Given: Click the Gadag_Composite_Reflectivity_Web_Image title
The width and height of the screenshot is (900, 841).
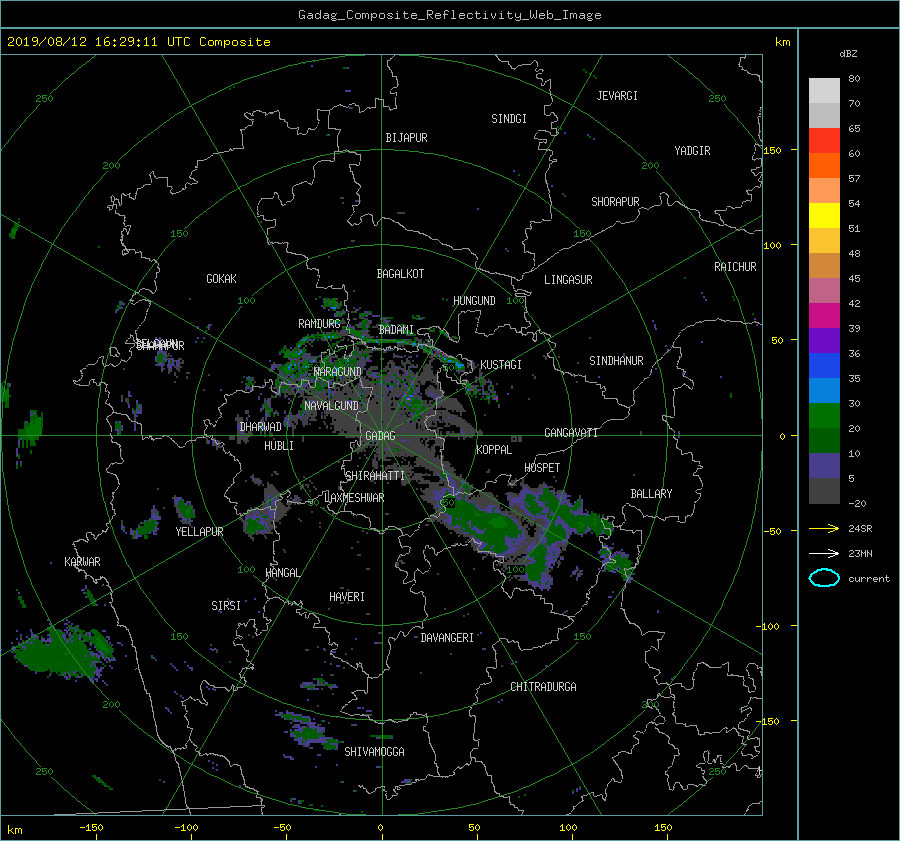Looking at the screenshot, I should [449, 15].
